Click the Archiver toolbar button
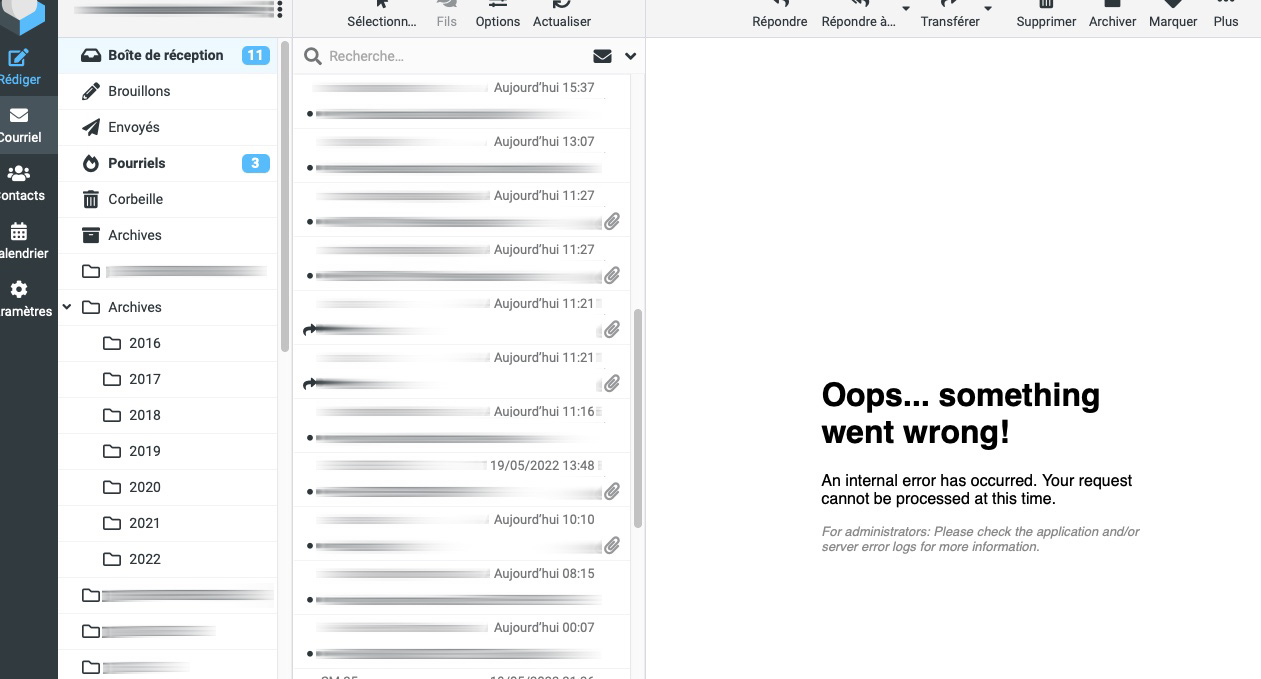The image size is (1261, 679). (1112, 14)
